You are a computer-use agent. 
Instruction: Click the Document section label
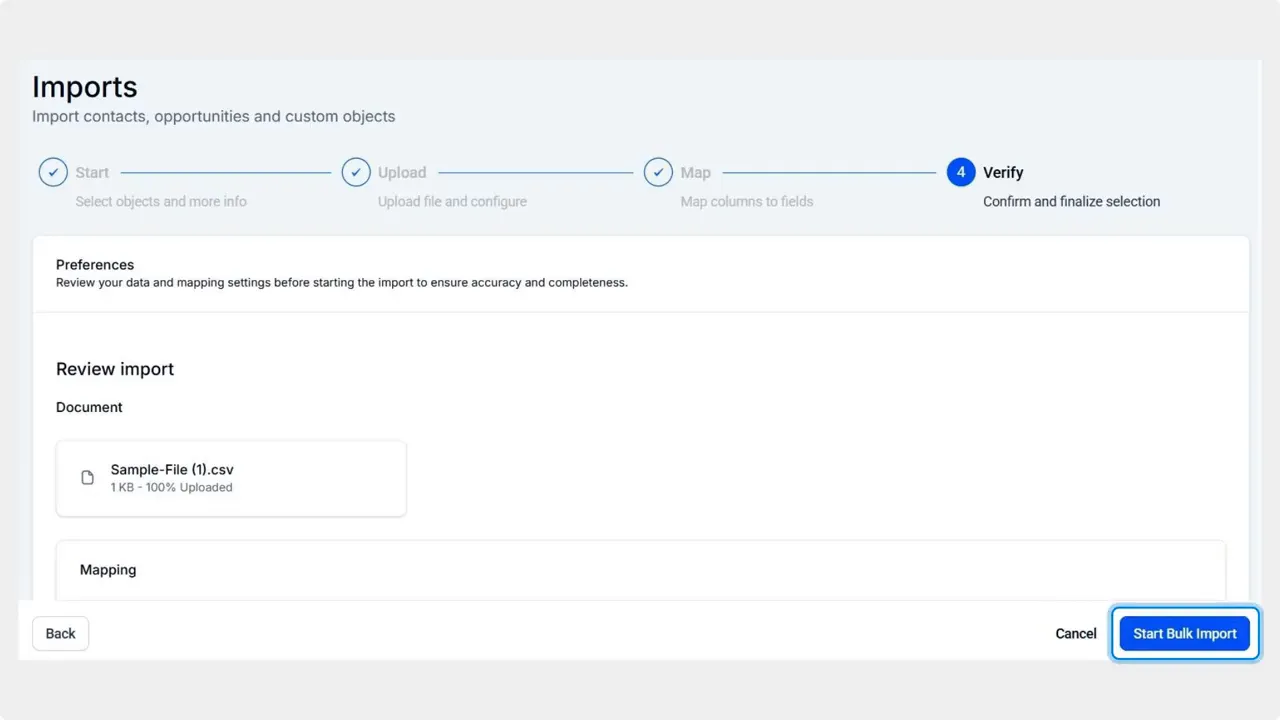89,407
